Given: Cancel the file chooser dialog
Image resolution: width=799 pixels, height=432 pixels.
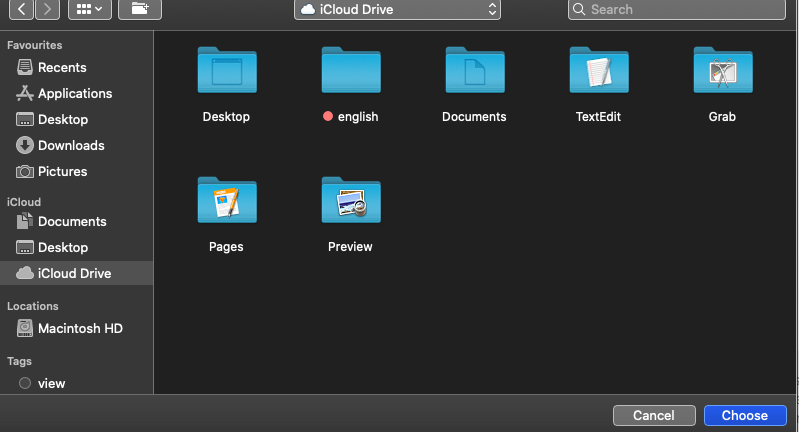Looking at the screenshot, I should click(x=654, y=415).
